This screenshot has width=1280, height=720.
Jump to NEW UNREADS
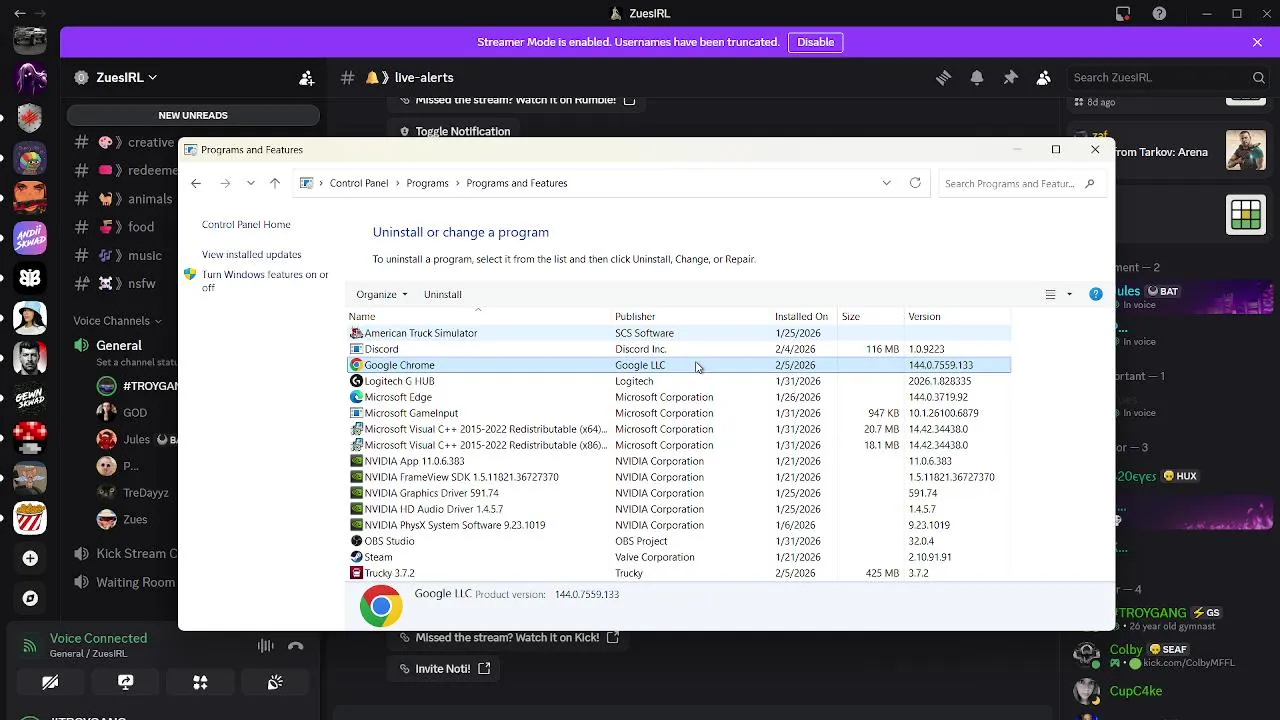point(193,115)
